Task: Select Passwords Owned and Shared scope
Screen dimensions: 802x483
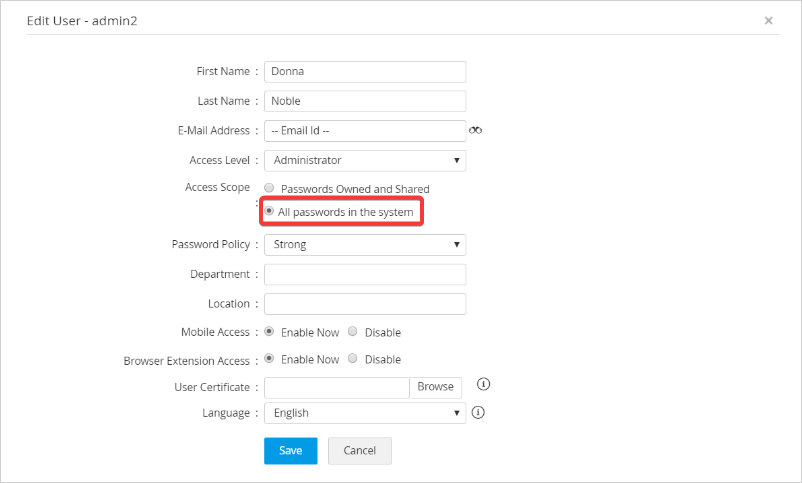Action: (269, 188)
